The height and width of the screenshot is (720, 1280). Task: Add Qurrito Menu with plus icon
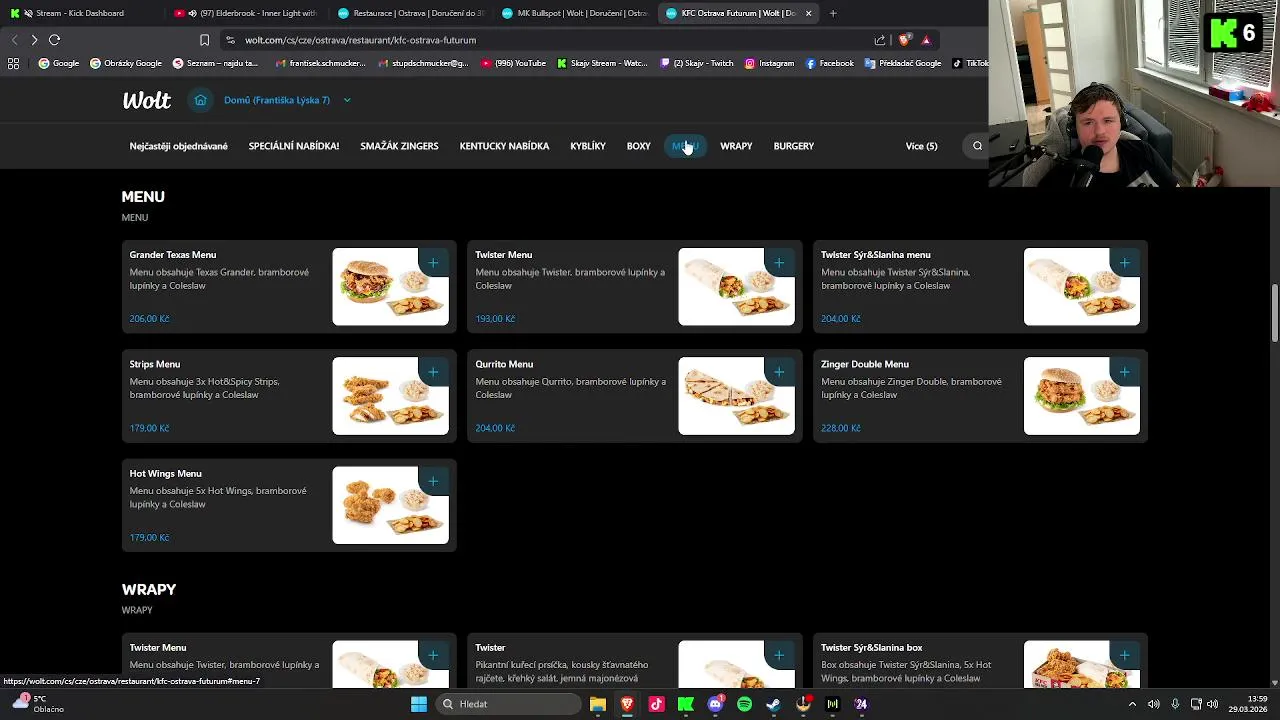[779, 372]
